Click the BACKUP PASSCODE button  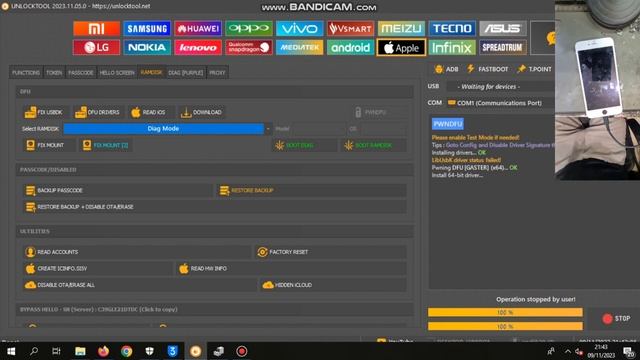pos(118,191)
